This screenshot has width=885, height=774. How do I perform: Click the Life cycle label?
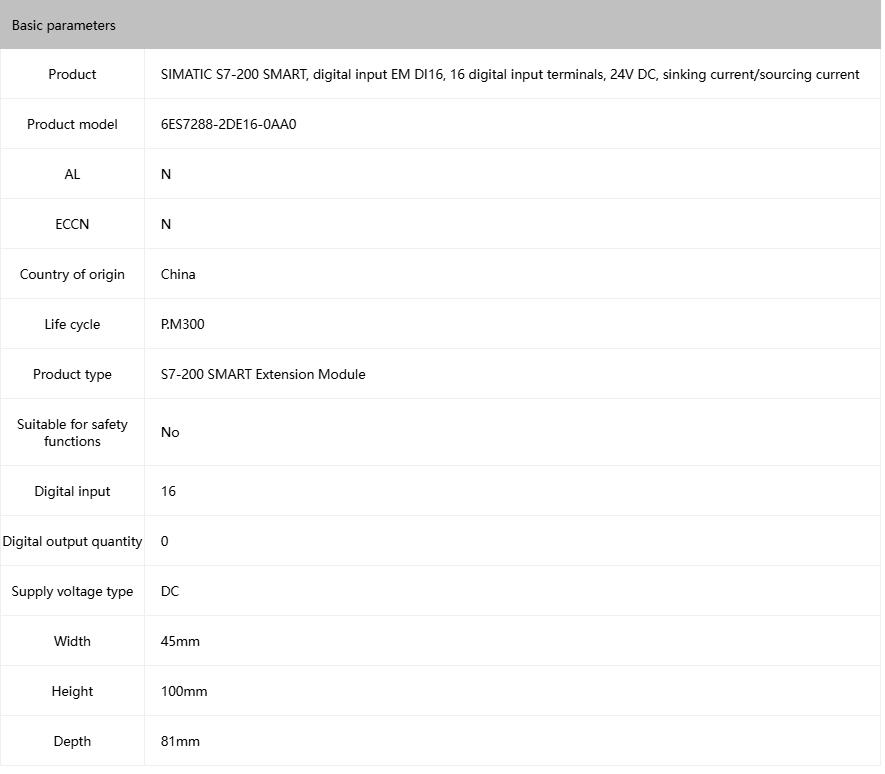pos(72,324)
